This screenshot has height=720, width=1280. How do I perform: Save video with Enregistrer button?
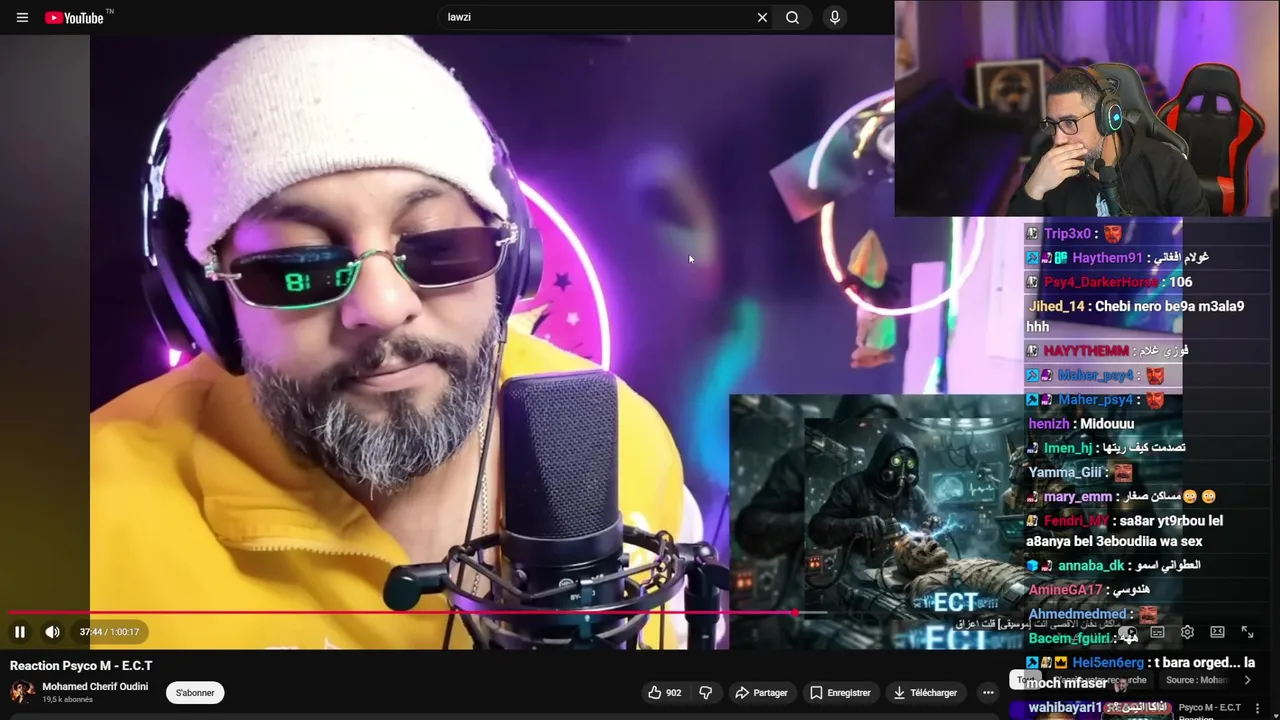click(x=840, y=692)
